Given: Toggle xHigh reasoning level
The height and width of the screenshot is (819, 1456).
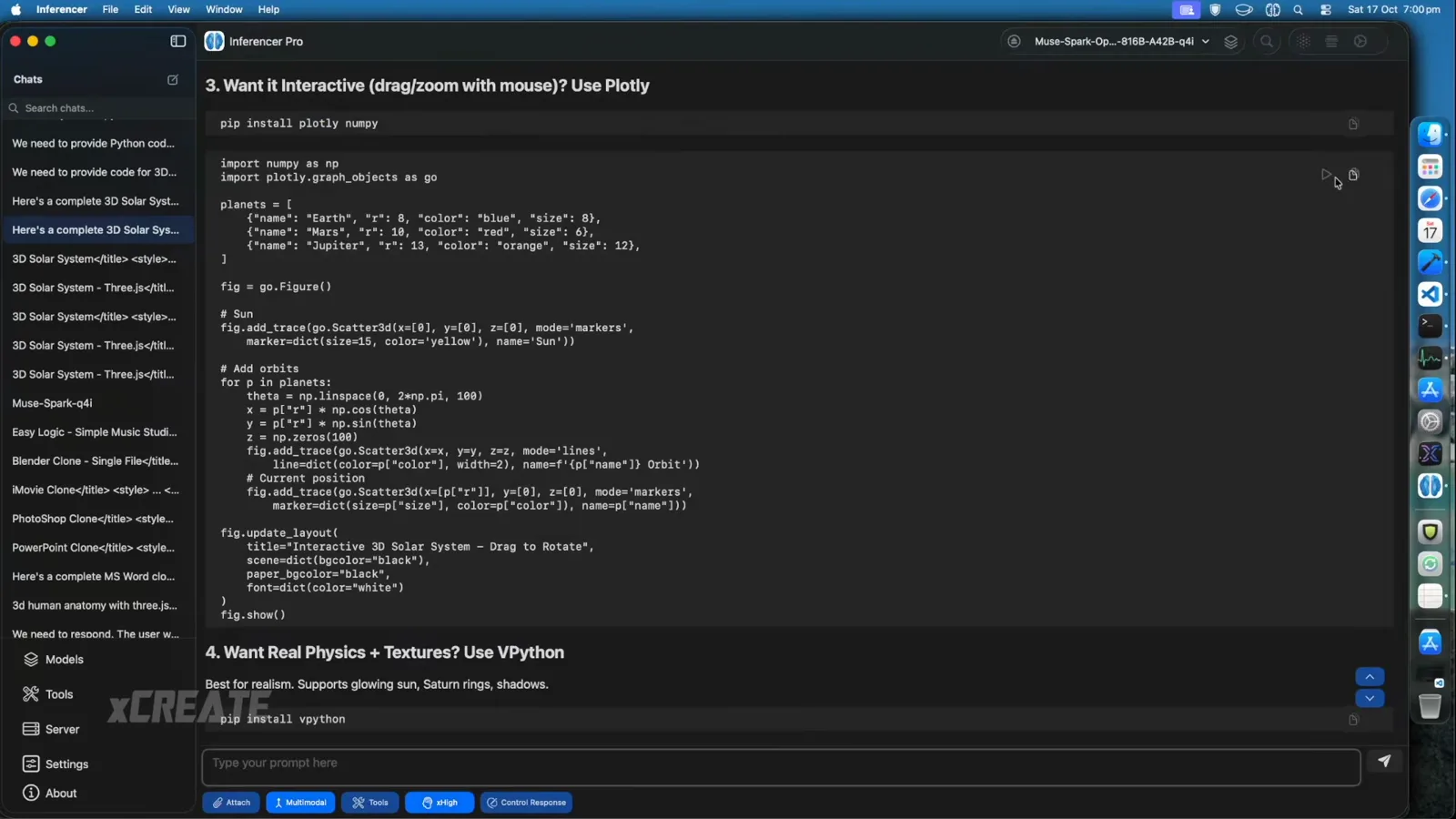Looking at the screenshot, I should (440, 803).
